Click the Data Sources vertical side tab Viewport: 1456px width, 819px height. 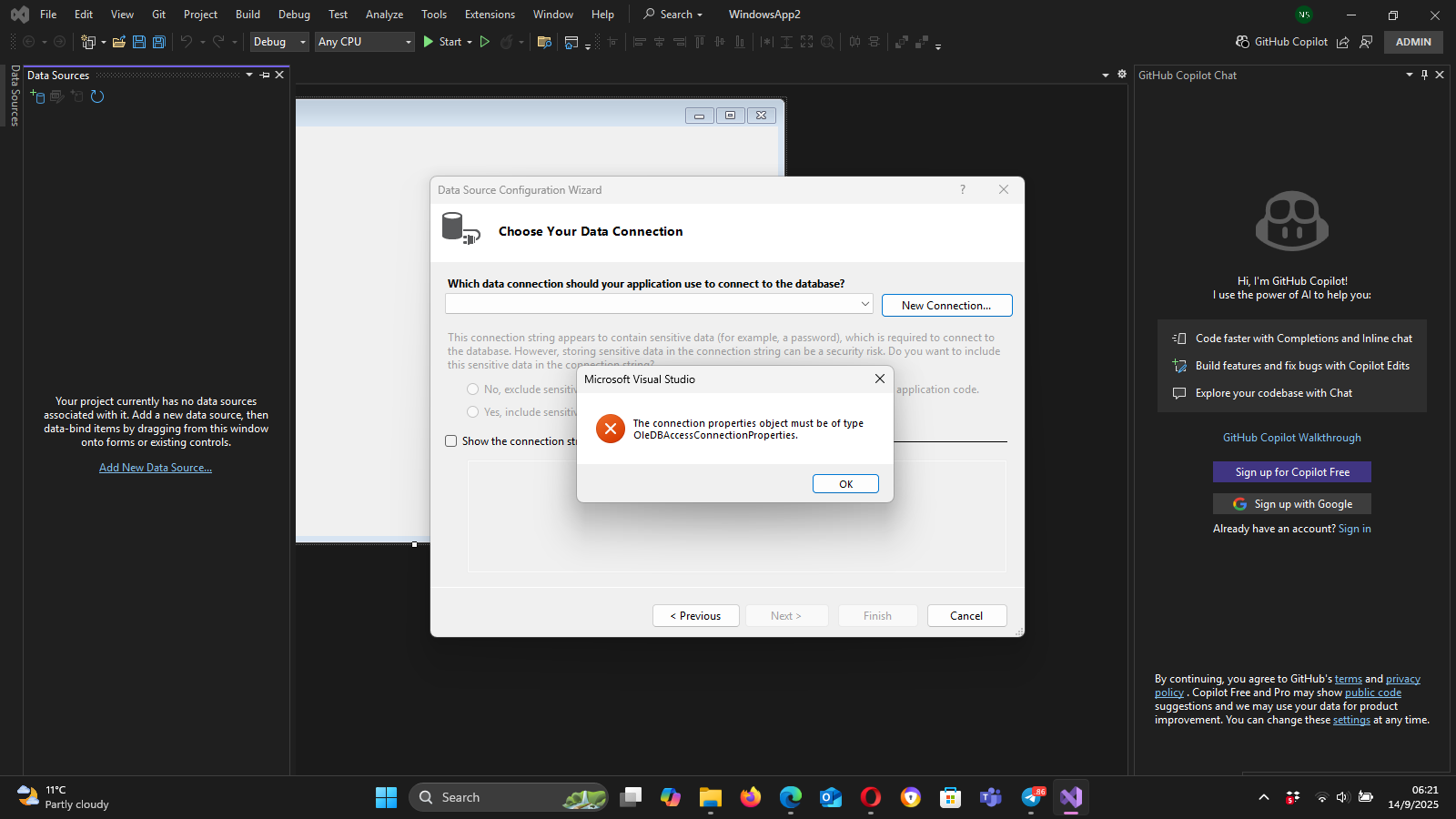(15, 95)
